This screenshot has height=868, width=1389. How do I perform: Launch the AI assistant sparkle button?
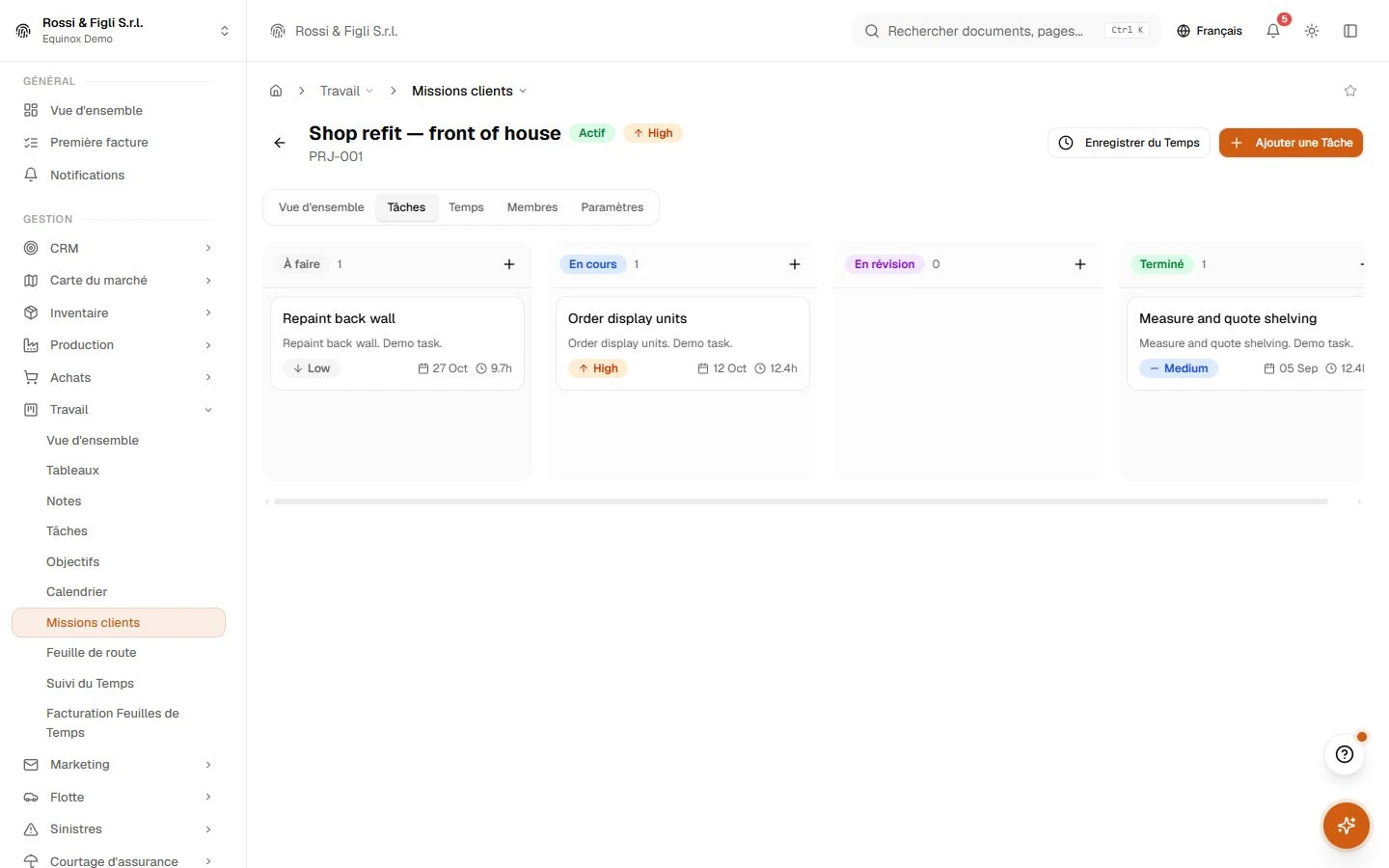click(1347, 826)
